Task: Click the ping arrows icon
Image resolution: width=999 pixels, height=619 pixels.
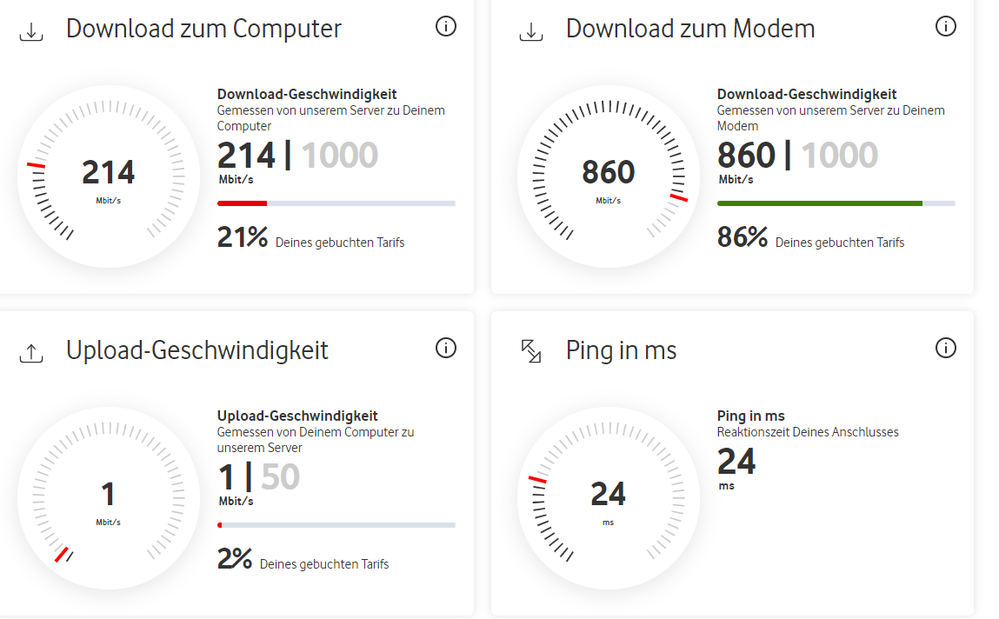Action: click(x=531, y=351)
